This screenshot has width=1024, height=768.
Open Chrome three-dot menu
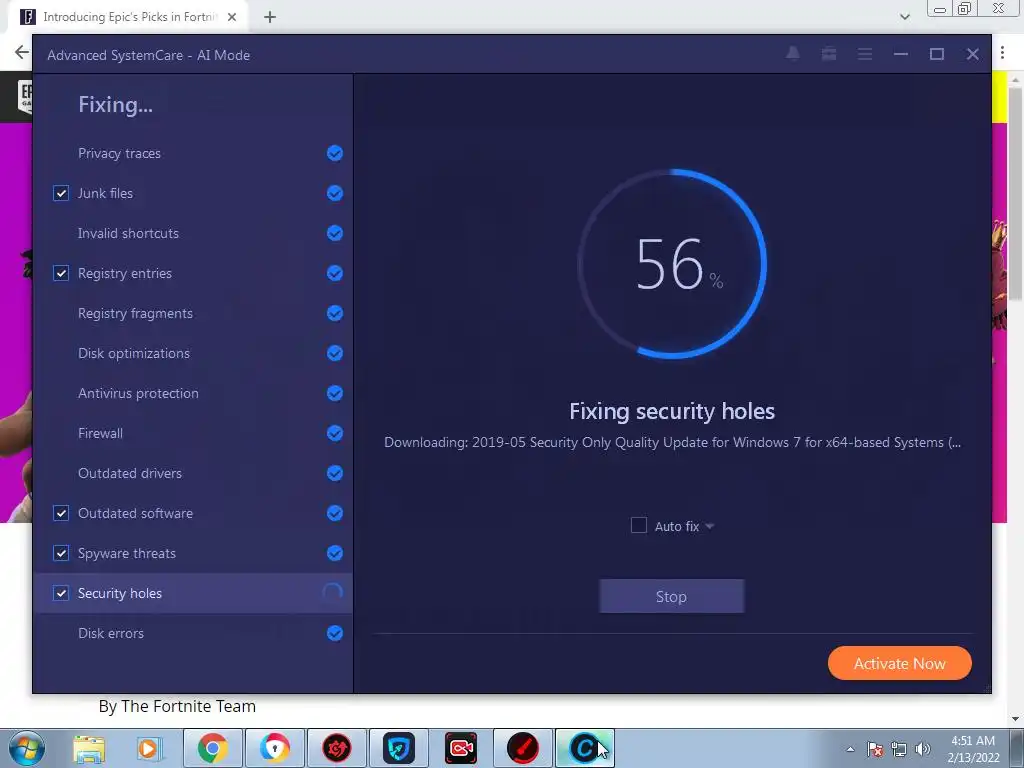click(1002, 52)
